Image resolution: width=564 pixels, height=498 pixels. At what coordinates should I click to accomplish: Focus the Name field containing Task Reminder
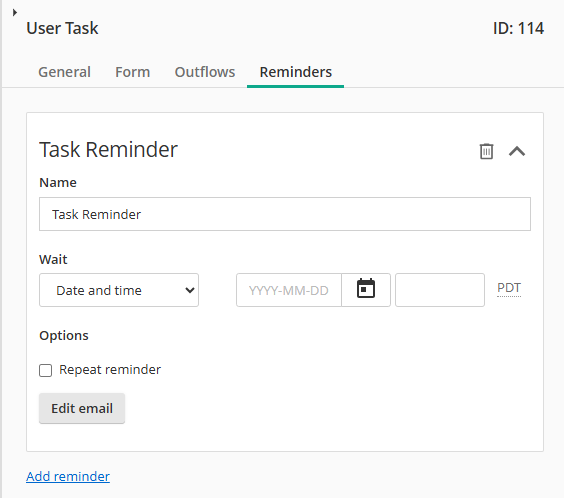point(285,214)
